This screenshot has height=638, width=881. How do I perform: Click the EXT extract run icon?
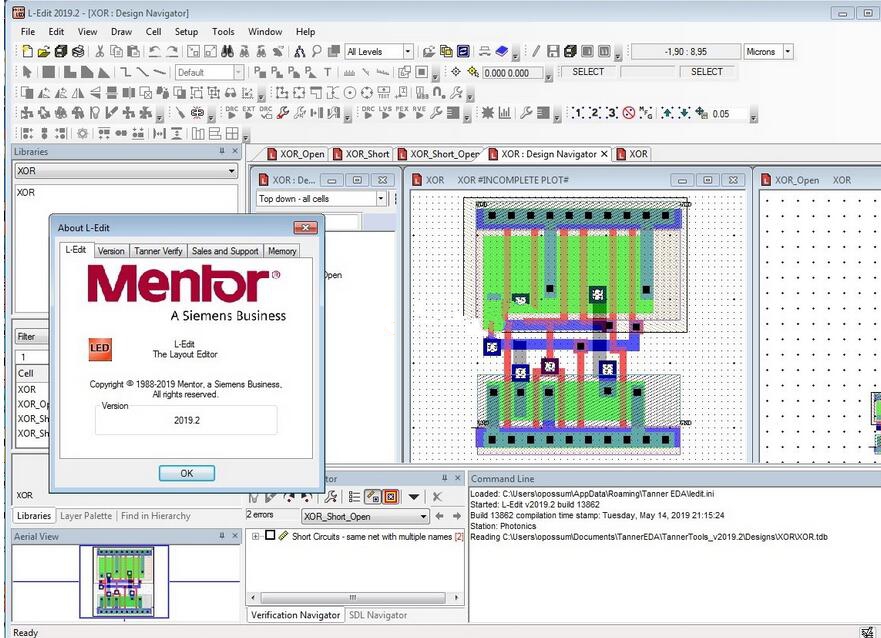click(248, 113)
